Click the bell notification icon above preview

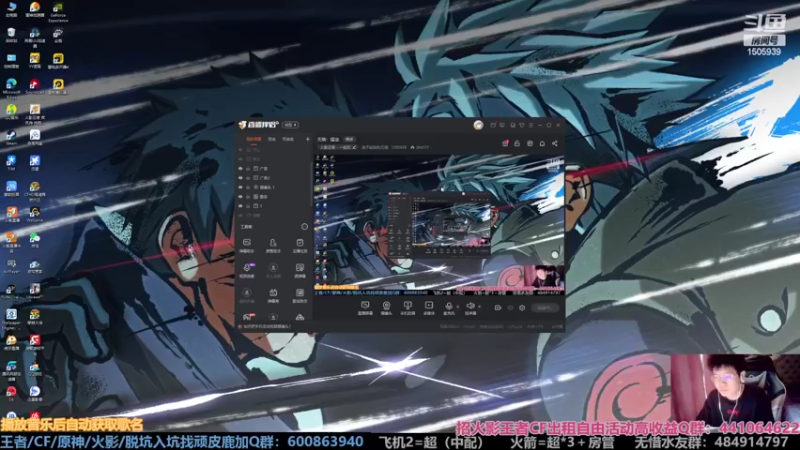[x=542, y=143]
